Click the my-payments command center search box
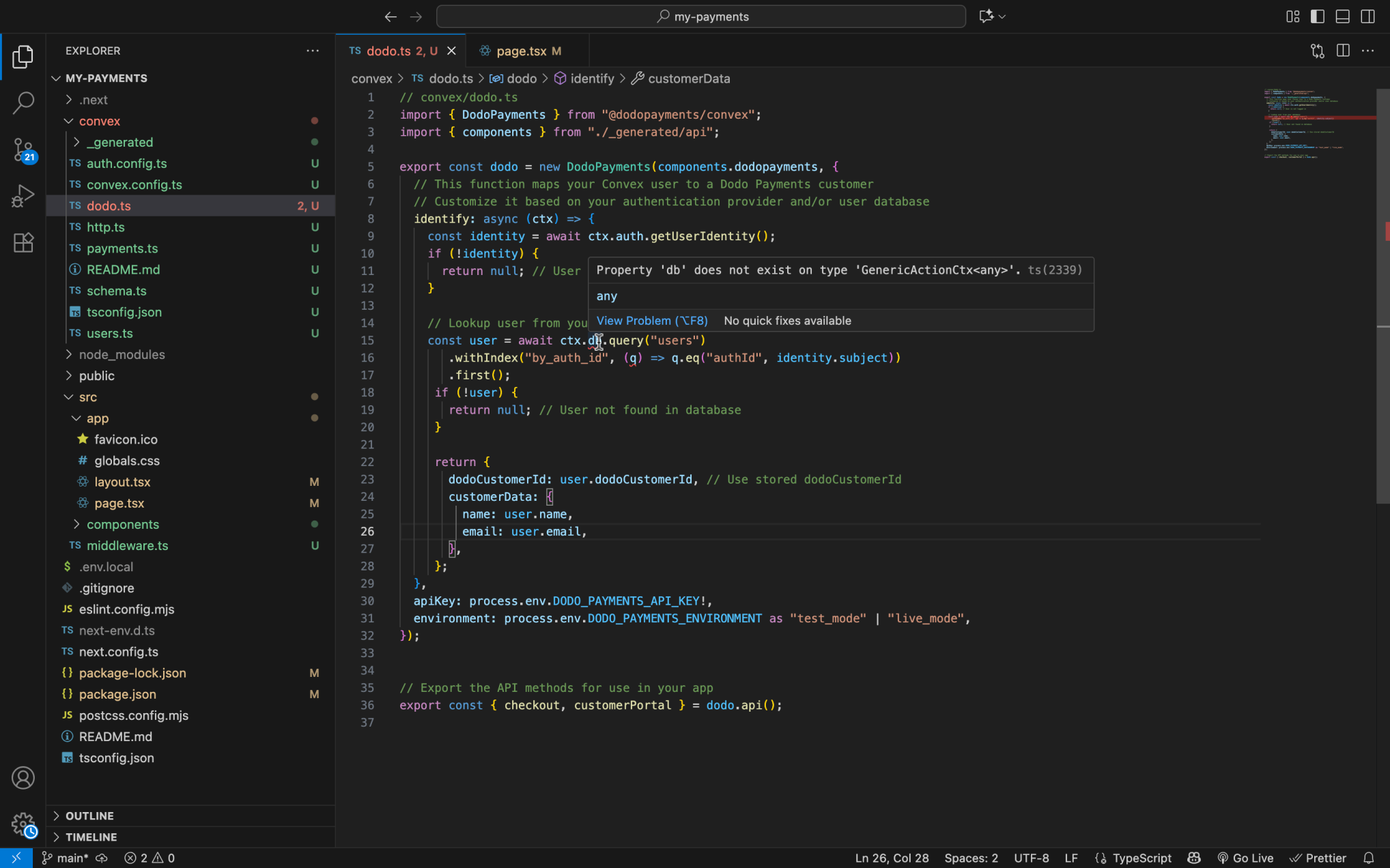Image resolution: width=1390 pixels, height=868 pixels. [x=700, y=16]
